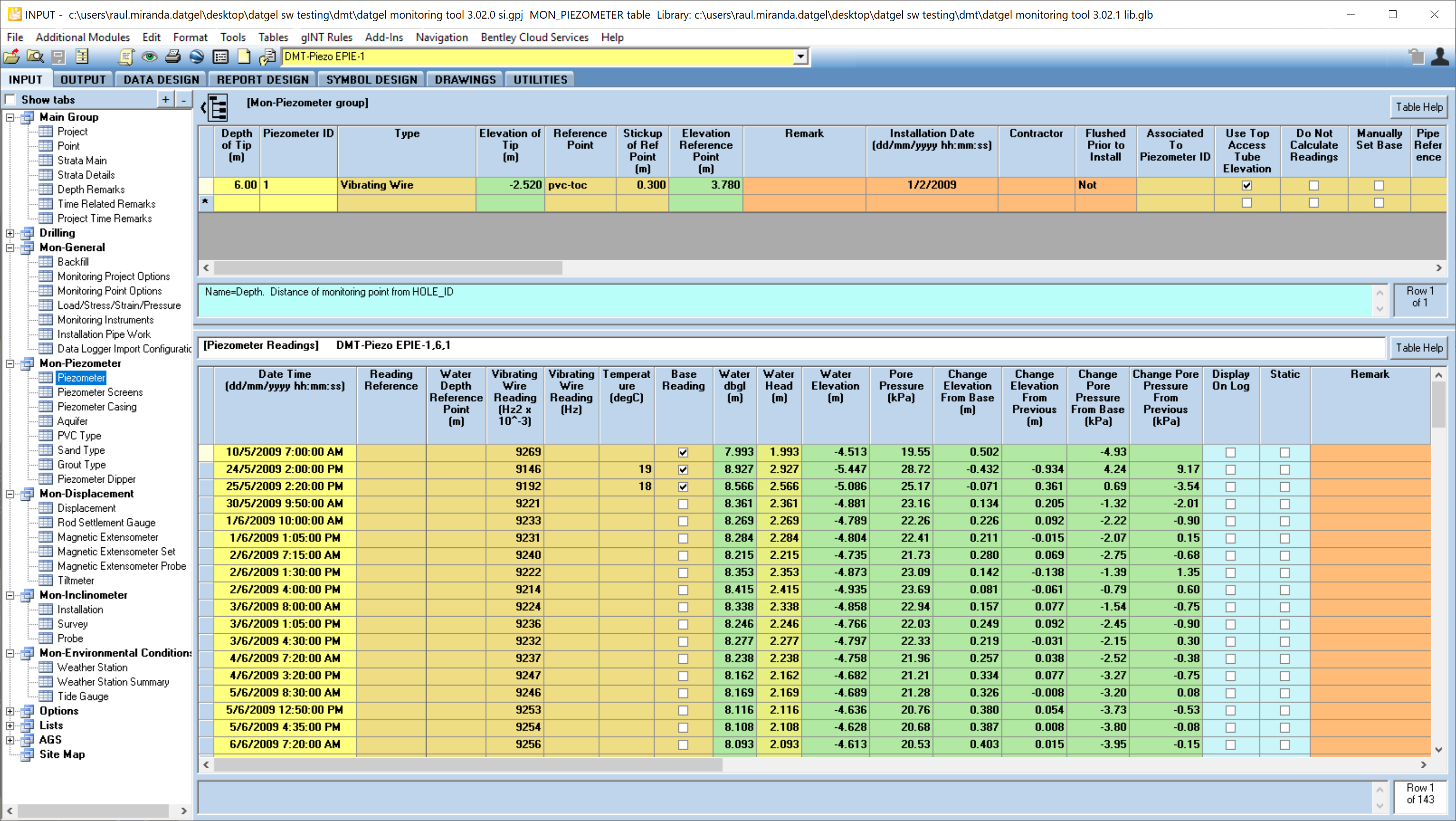Uncheck Use Top Access Tube Elevation checkbox
The height and width of the screenshot is (821, 1456).
coord(1247,185)
